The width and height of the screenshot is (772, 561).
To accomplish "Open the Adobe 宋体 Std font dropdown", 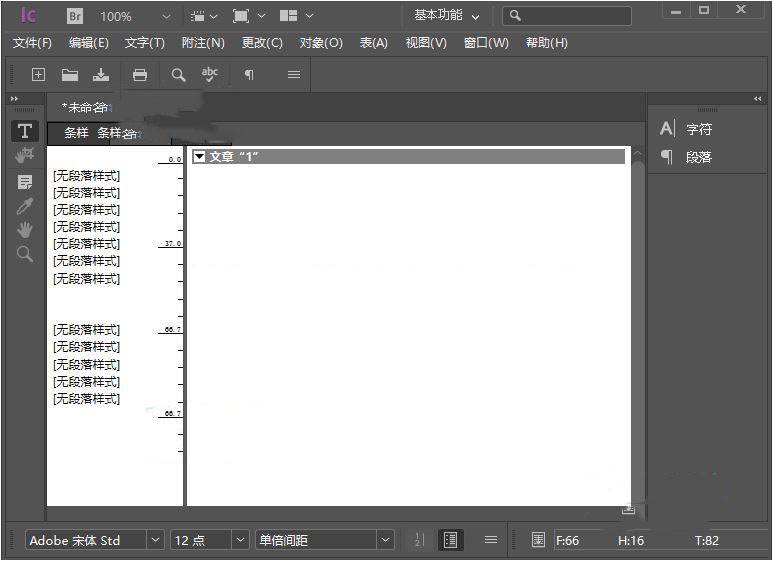I will click(155, 540).
